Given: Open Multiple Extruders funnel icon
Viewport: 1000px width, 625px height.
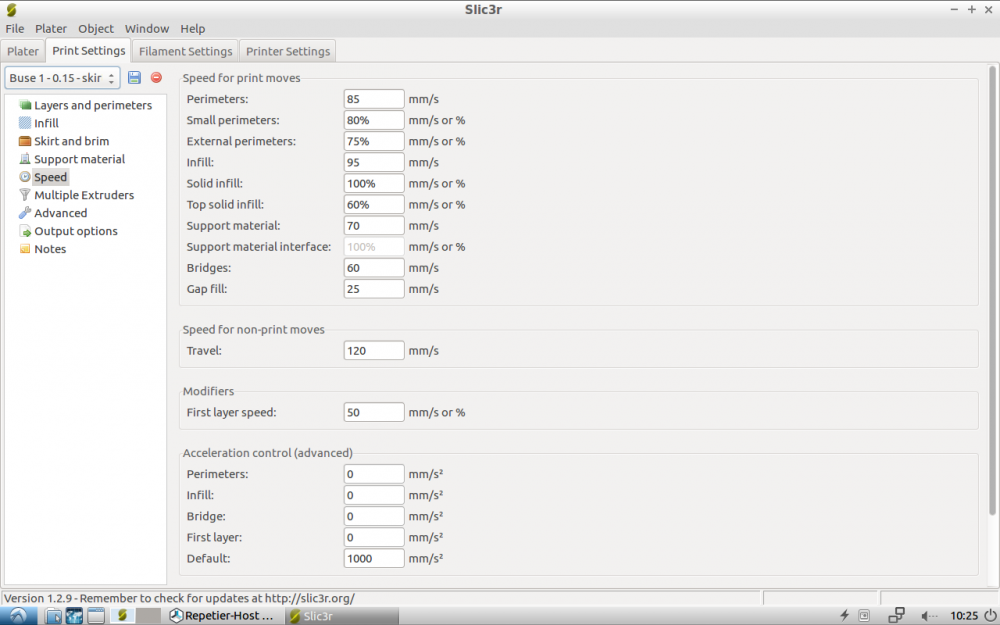Looking at the screenshot, I should click(25, 195).
